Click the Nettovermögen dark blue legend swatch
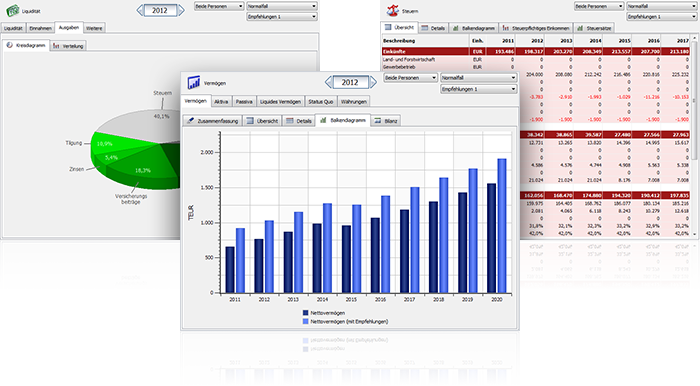Image resolution: width=700 pixels, height=386 pixels. coord(306,313)
